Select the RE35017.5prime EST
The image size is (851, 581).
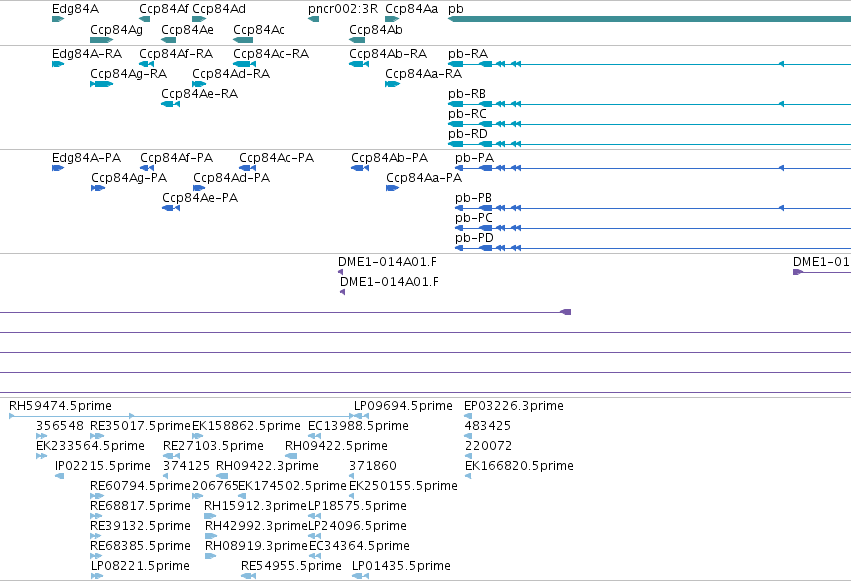[97, 436]
